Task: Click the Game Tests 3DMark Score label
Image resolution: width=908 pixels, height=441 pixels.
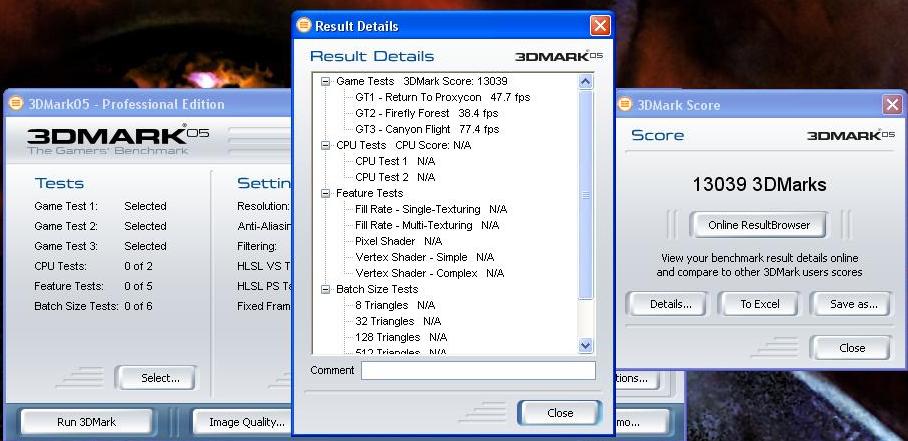Action: tap(422, 82)
